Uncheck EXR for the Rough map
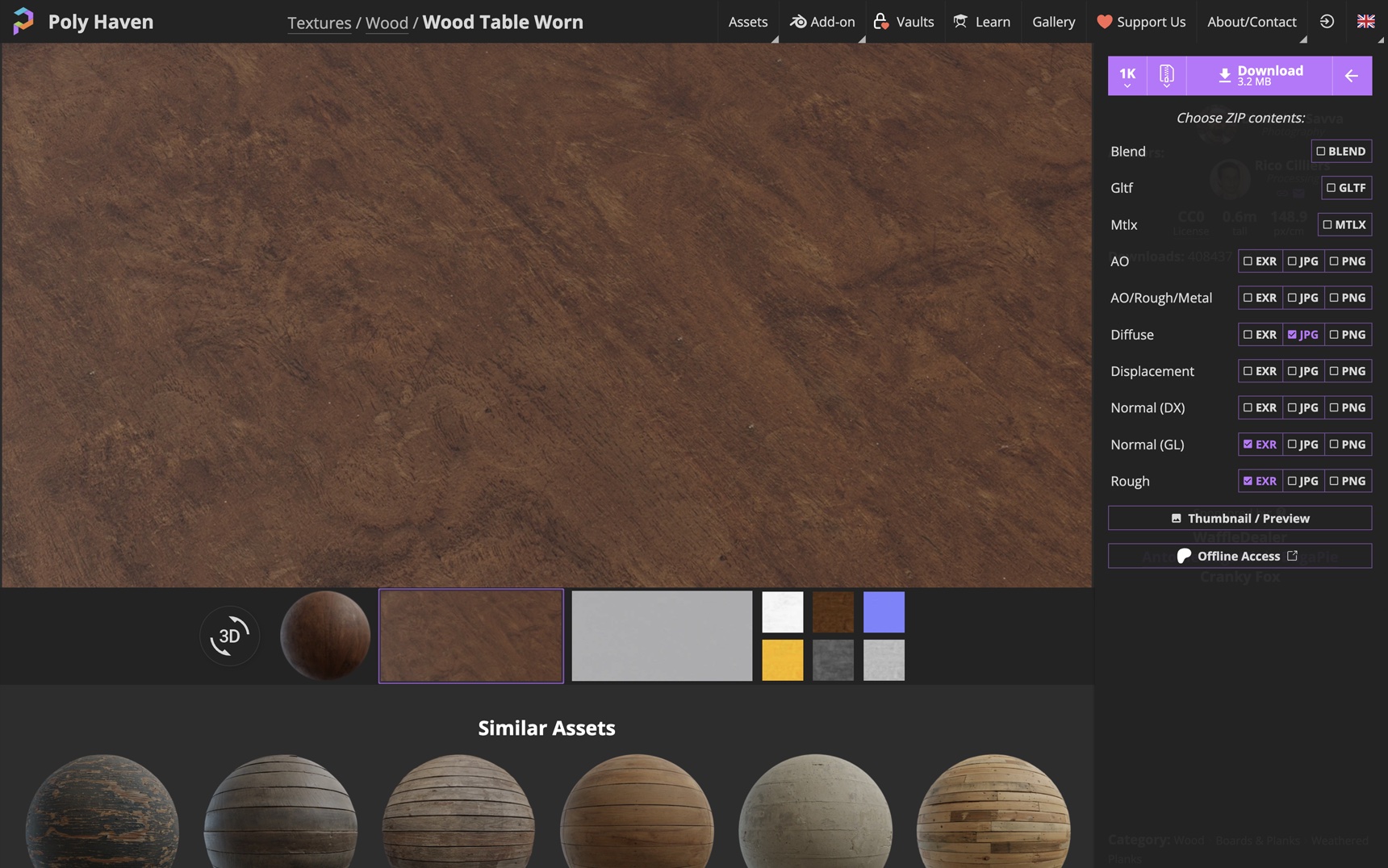Image resolution: width=1388 pixels, height=868 pixels. click(1260, 481)
